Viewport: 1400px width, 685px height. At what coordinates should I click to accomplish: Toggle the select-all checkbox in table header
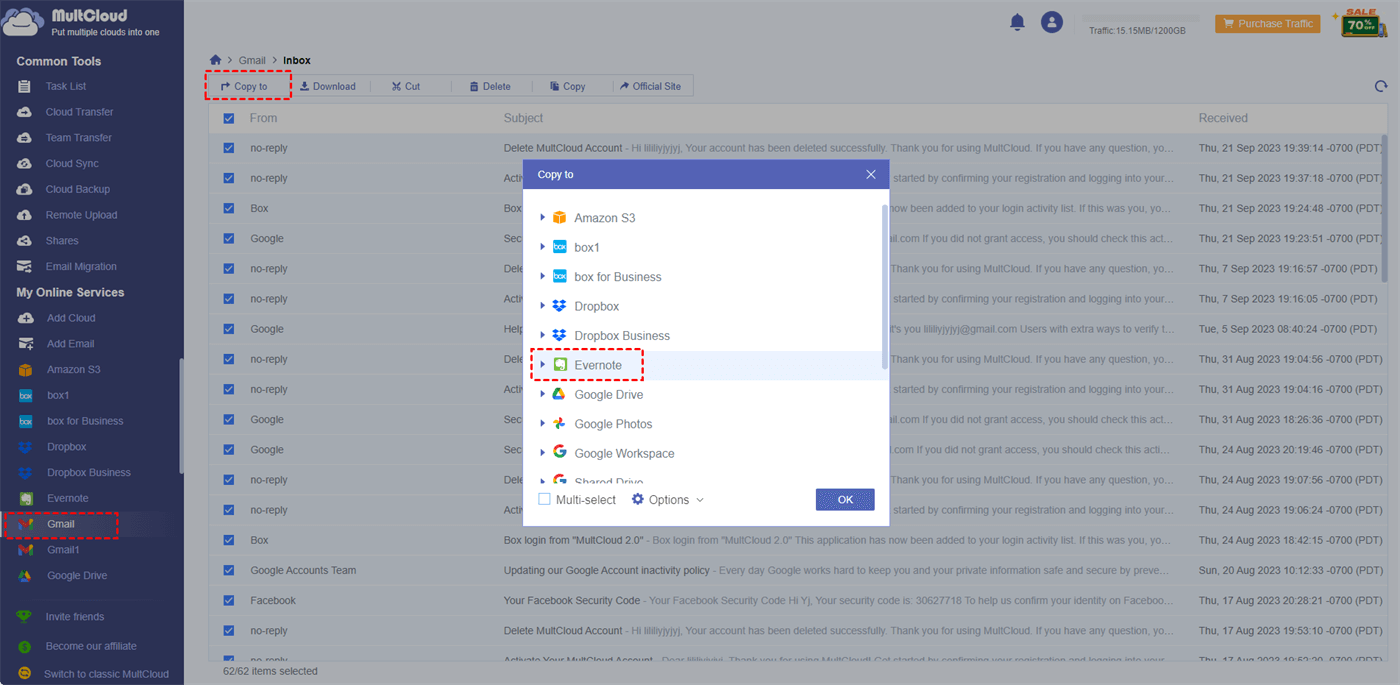(229, 118)
